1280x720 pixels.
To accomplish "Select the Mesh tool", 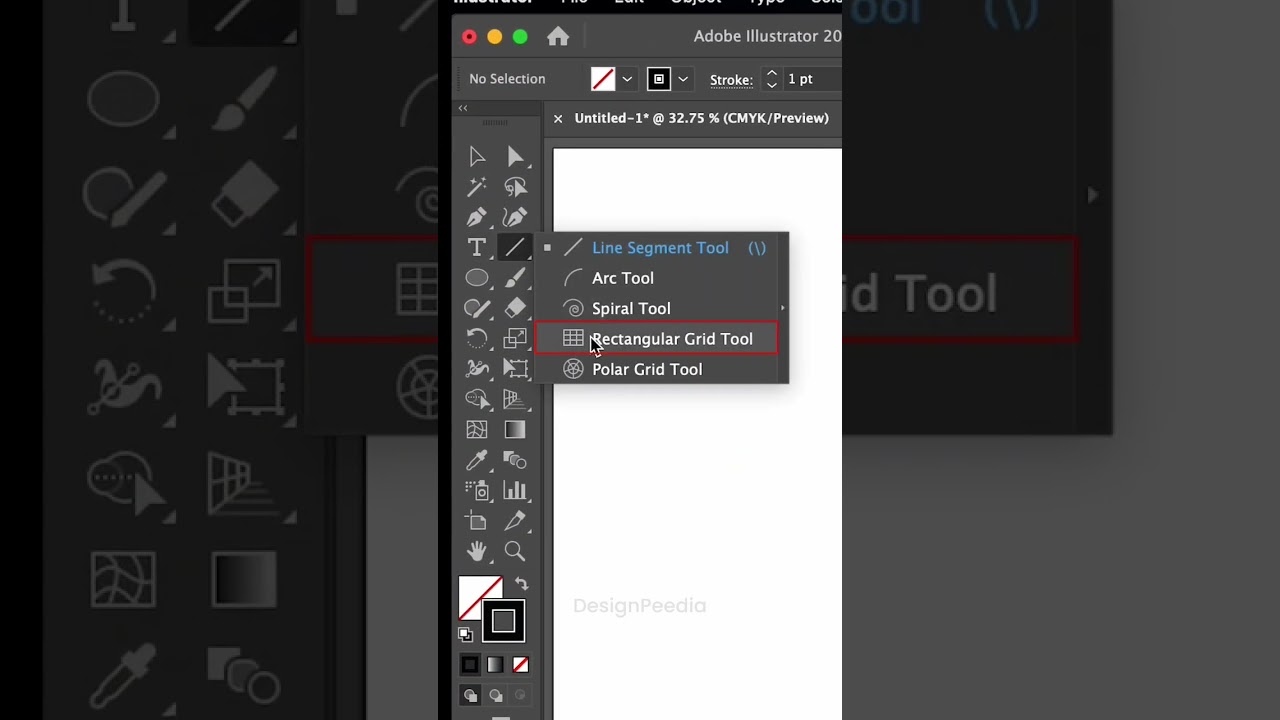I will tap(477, 429).
